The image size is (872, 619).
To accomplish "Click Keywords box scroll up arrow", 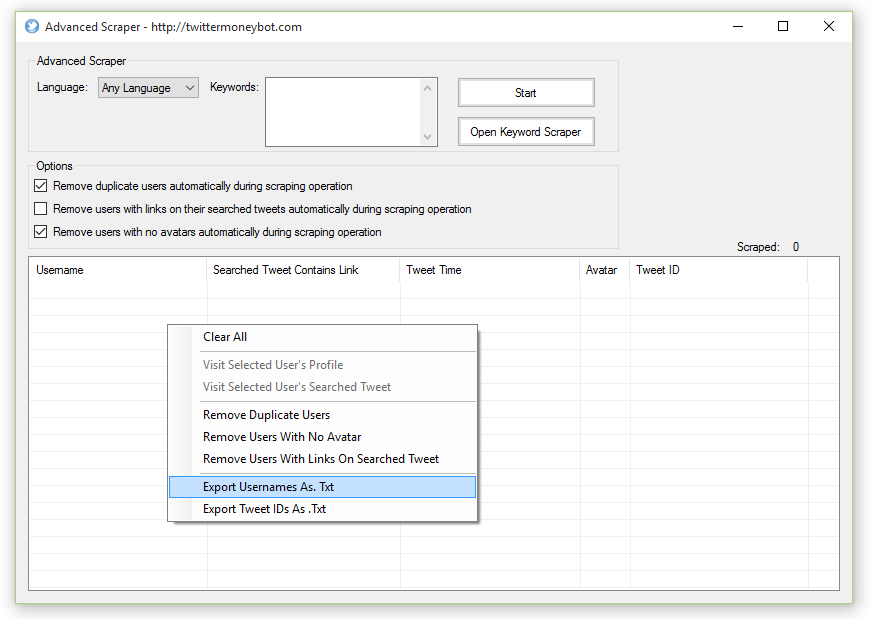I will [427, 88].
